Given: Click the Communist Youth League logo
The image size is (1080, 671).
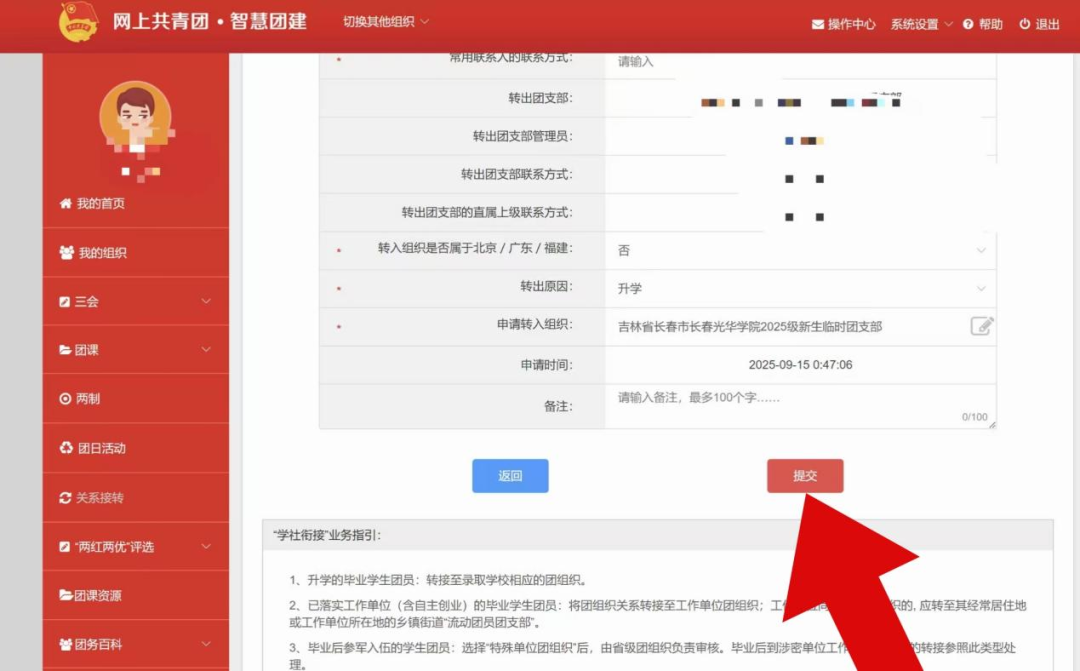Looking at the screenshot, I should point(78,22).
